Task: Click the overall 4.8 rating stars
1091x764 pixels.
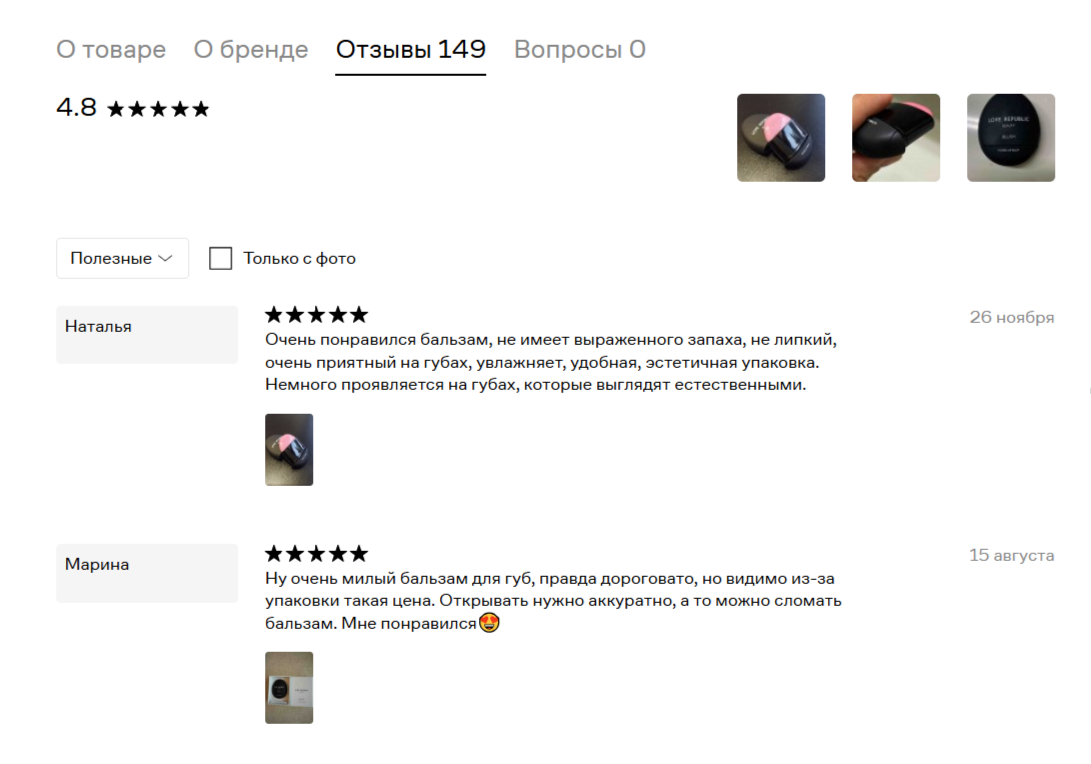Action: (159, 109)
